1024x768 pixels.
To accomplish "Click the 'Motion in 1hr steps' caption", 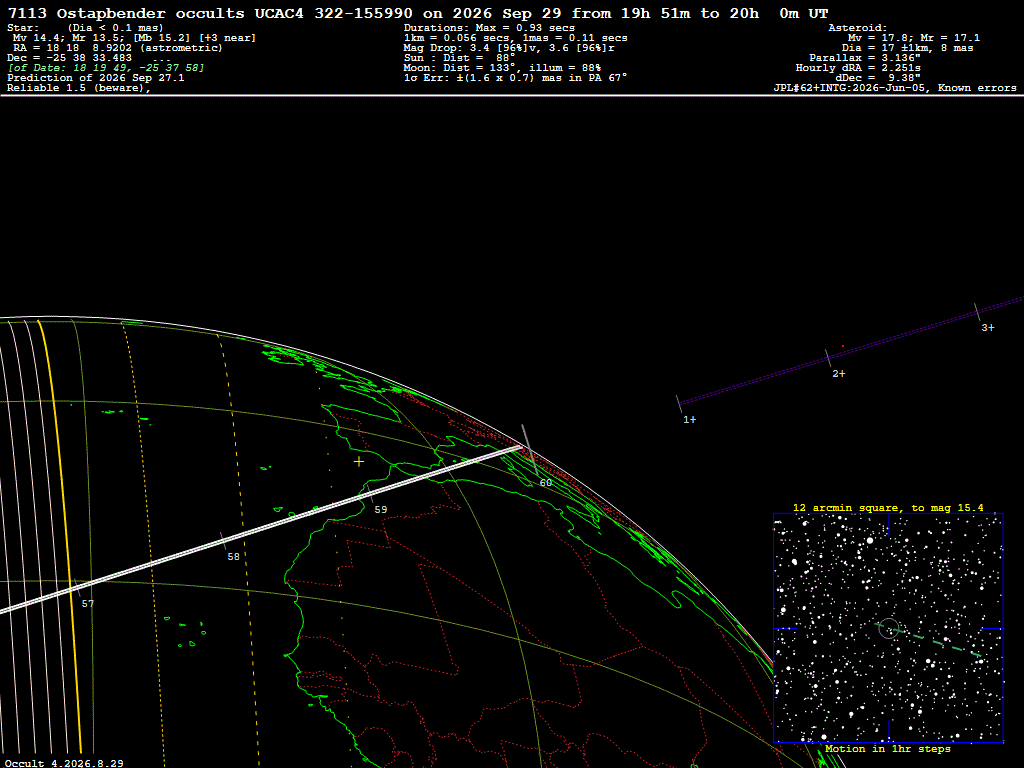I will point(888,749).
